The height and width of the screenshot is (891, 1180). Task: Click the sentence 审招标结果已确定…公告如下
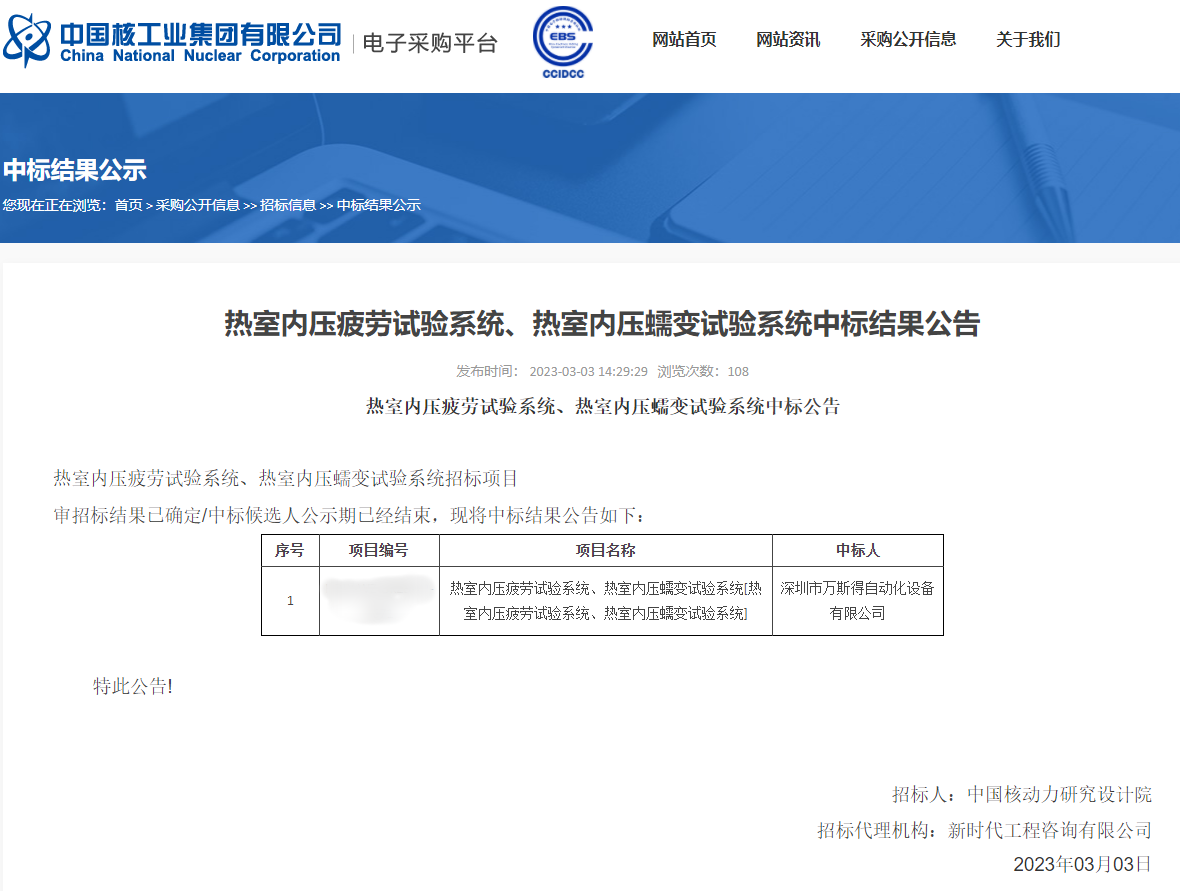[x=348, y=515]
